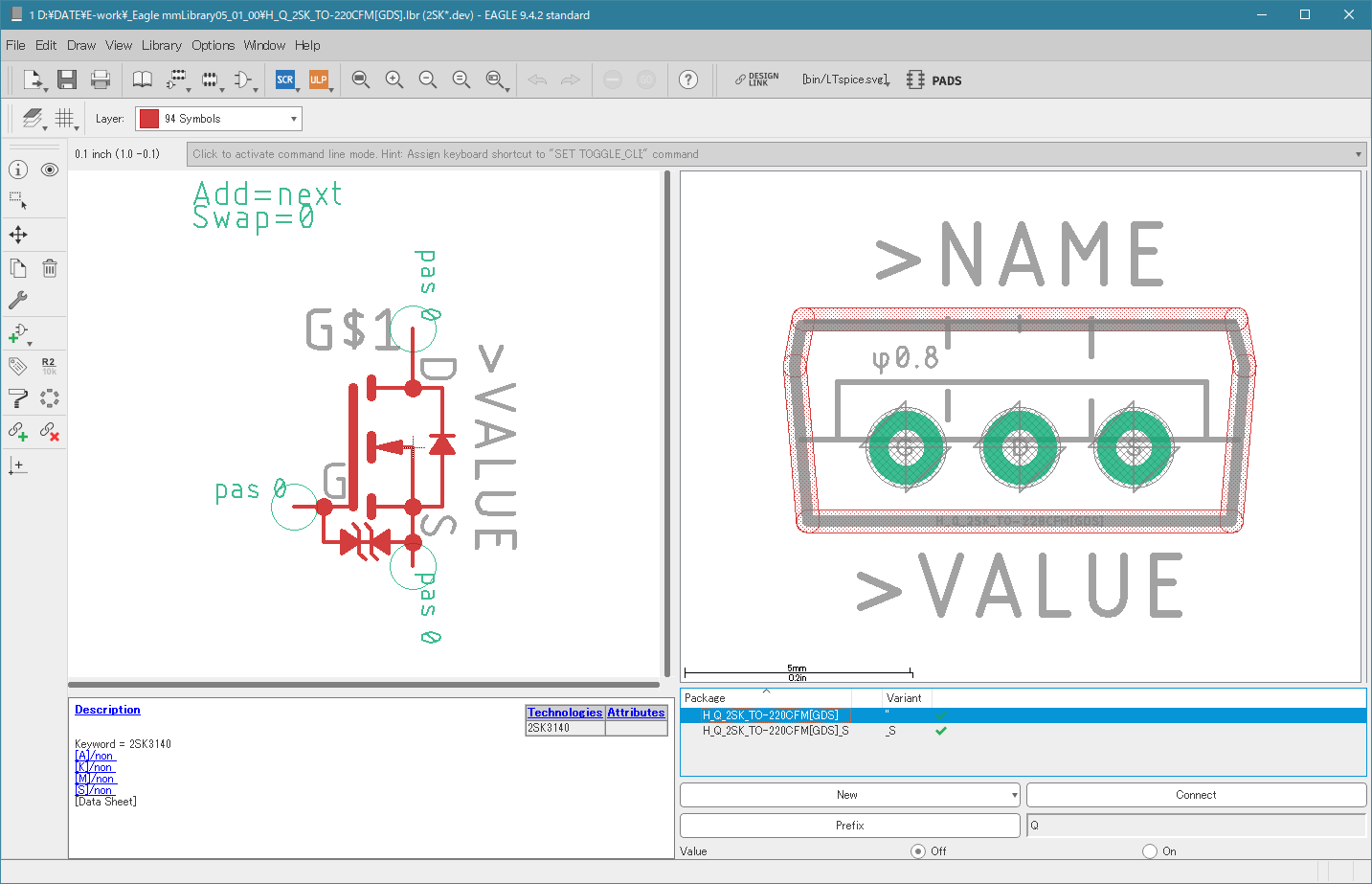This screenshot has height=884, width=1372.
Task: Toggle the Show eye icon tool
Action: pyautogui.click(x=50, y=170)
